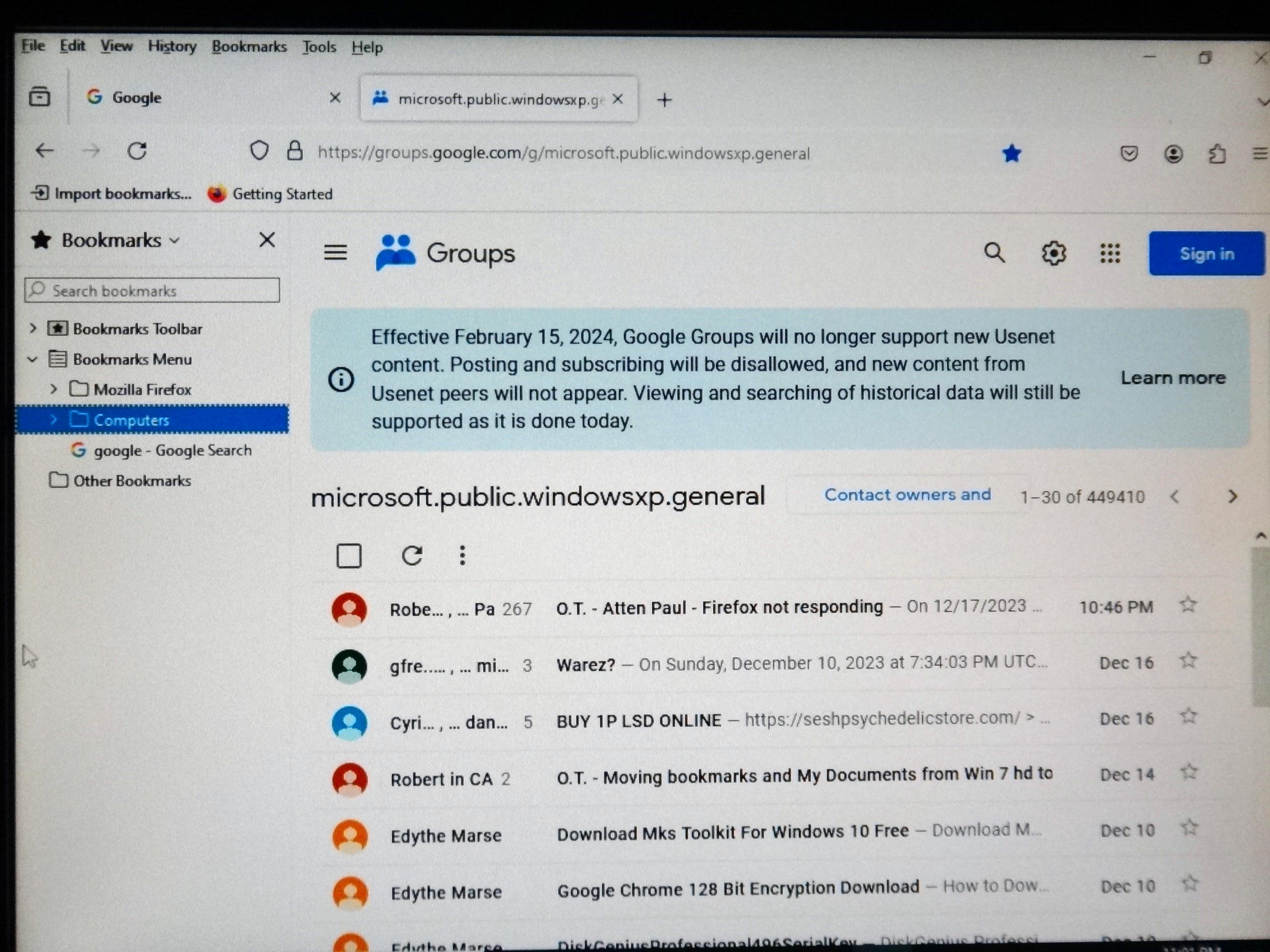Open the History menu
Image resolution: width=1270 pixels, height=952 pixels.
tap(171, 47)
